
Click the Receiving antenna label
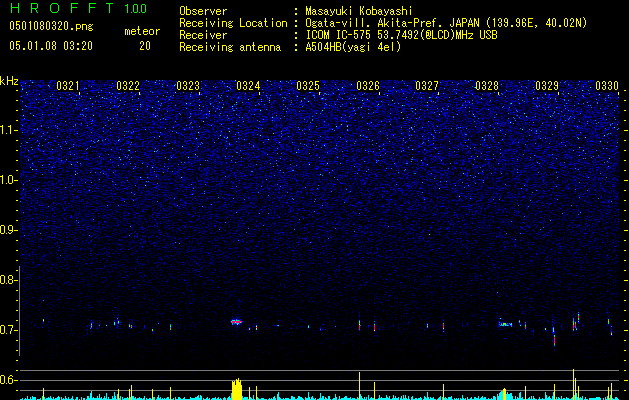(230, 47)
